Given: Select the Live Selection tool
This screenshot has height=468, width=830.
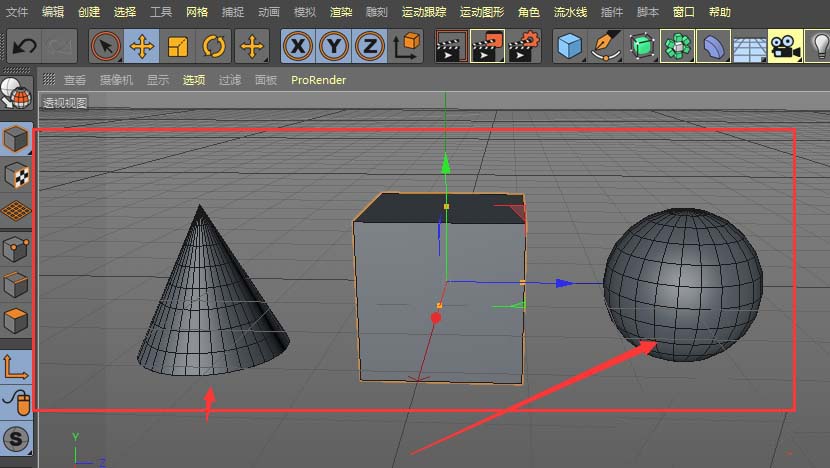Looking at the screenshot, I should point(107,47).
